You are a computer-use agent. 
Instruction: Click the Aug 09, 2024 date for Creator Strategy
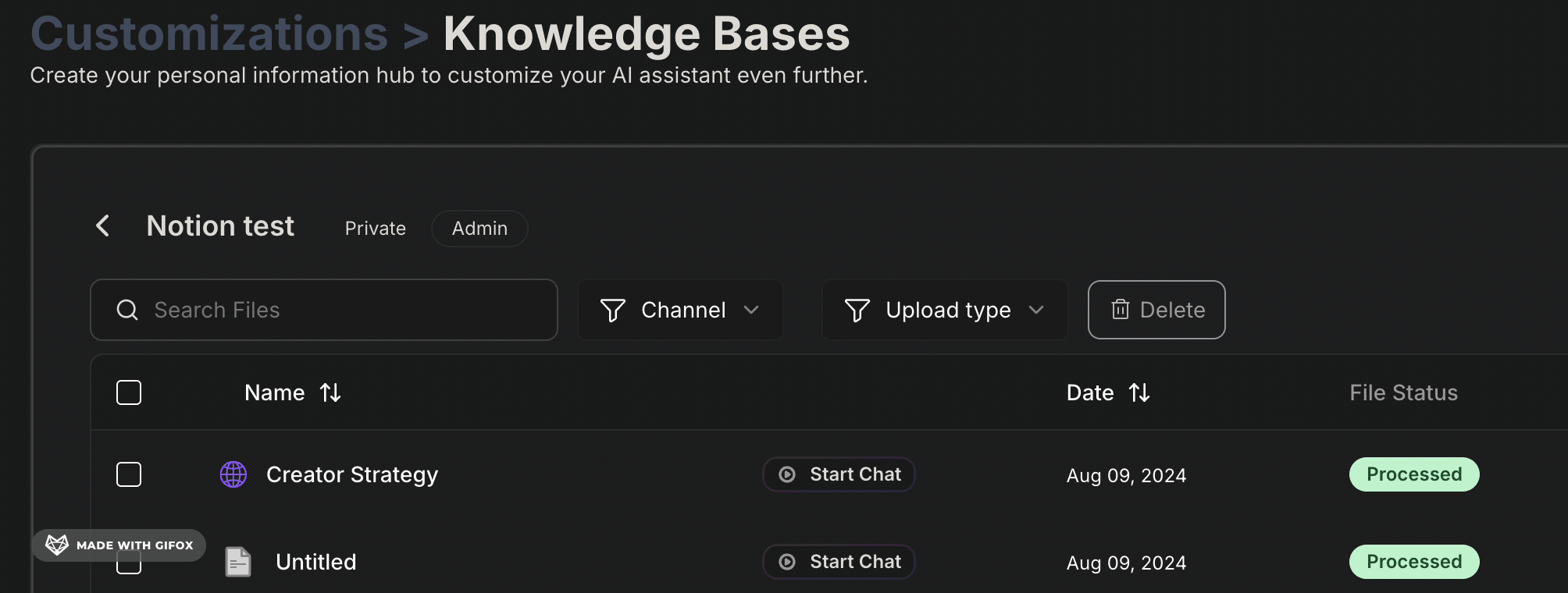pyautogui.click(x=1126, y=475)
